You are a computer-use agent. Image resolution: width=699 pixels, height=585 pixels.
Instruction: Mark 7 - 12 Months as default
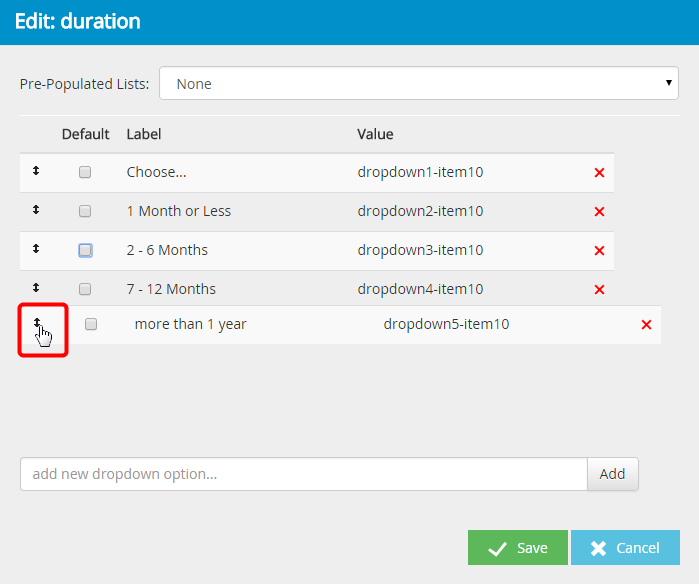click(85, 289)
